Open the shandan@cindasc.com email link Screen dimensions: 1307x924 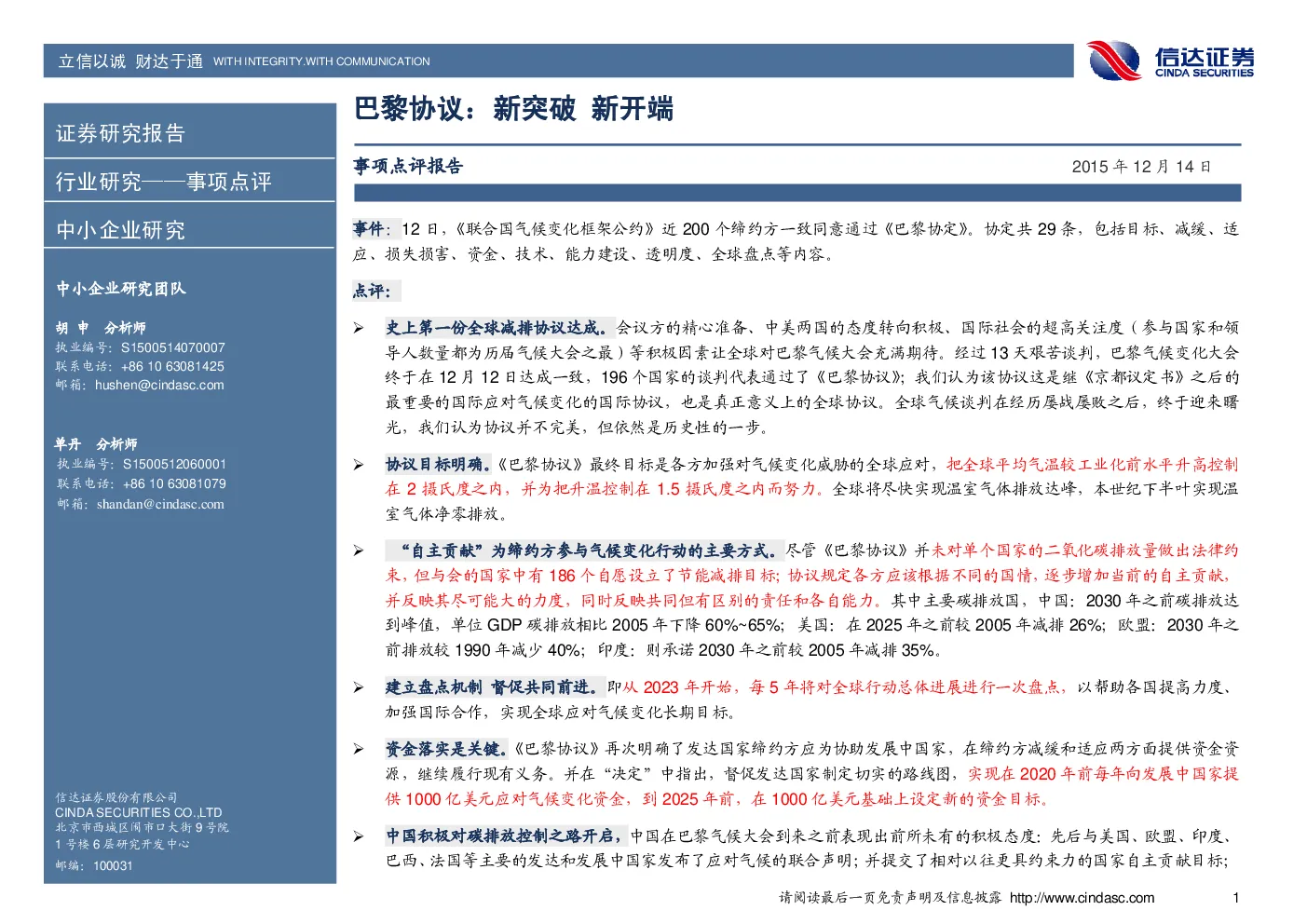pos(160,504)
